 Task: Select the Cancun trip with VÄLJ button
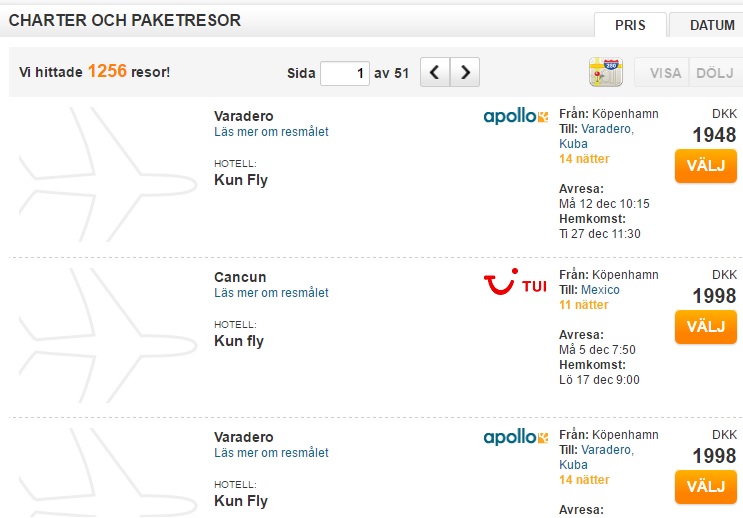706,327
